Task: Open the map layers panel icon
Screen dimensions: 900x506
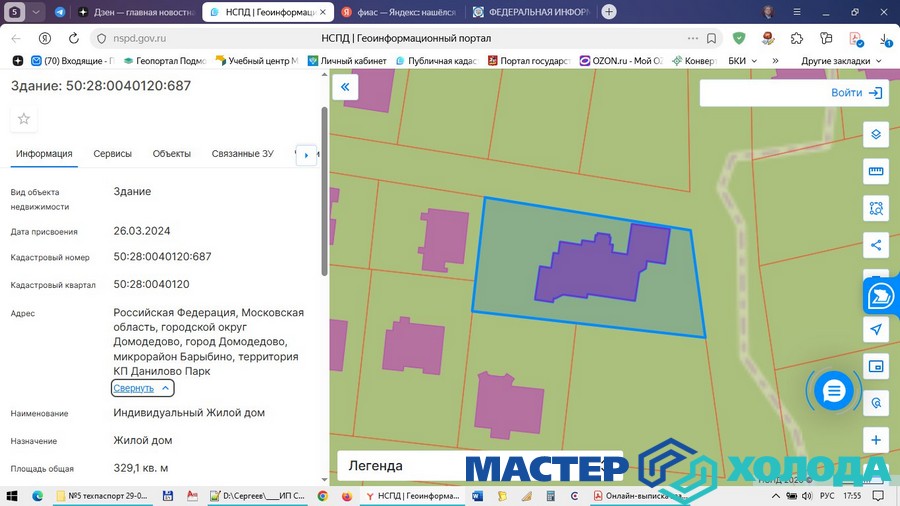Action: 876,135
